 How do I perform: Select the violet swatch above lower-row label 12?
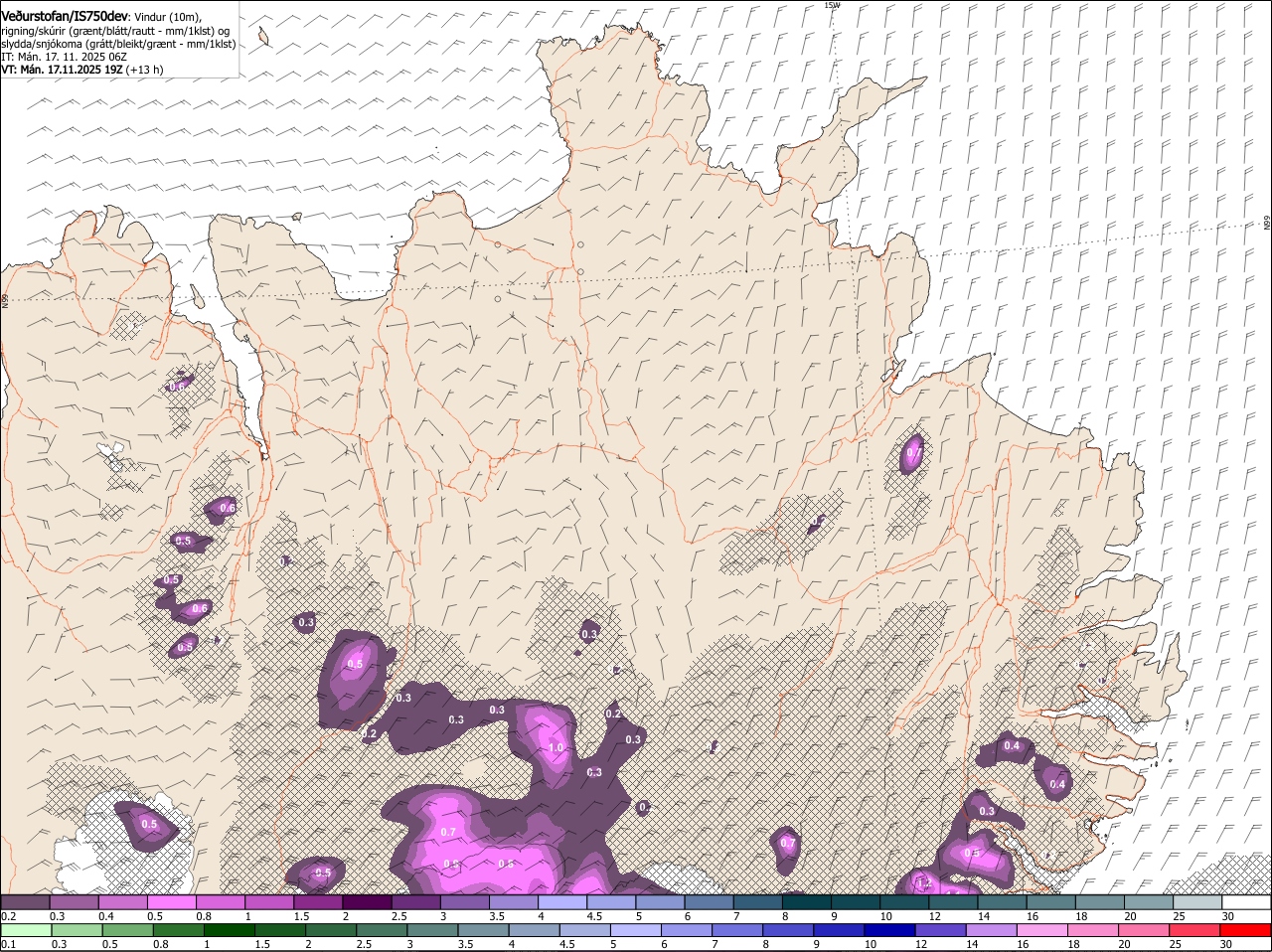pyautogui.click(x=940, y=930)
